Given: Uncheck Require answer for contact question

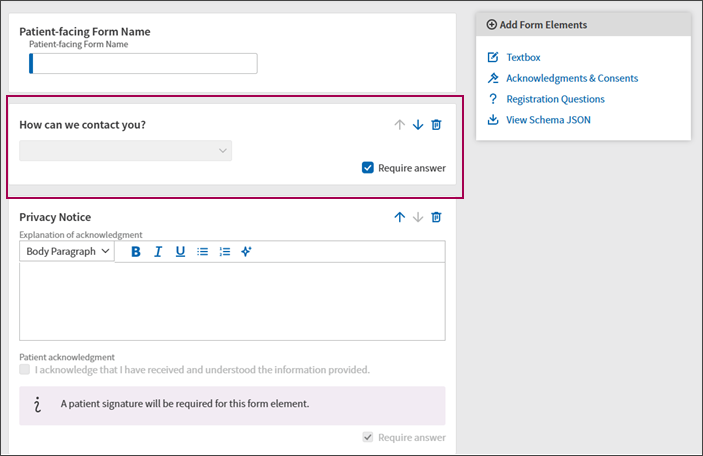Looking at the screenshot, I should [368, 168].
